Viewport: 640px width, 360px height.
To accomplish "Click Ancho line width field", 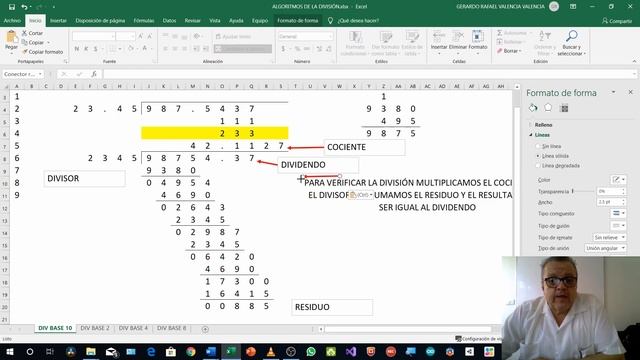I will 608,202.
